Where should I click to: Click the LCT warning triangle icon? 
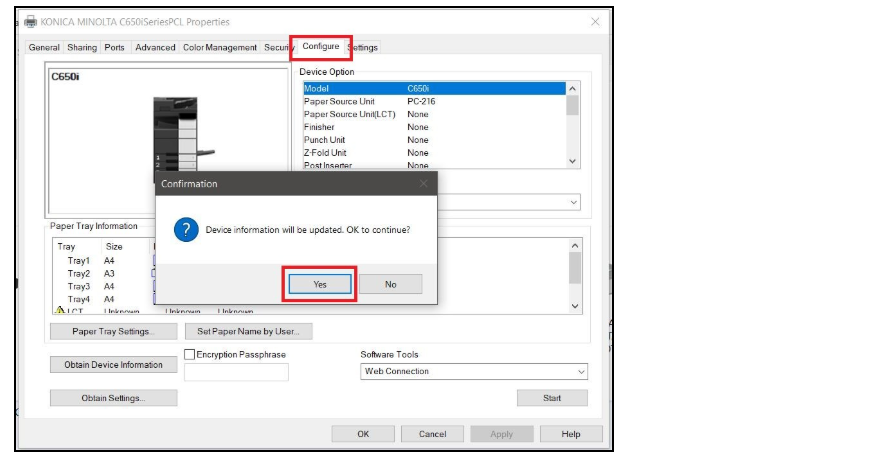coord(60,310)
